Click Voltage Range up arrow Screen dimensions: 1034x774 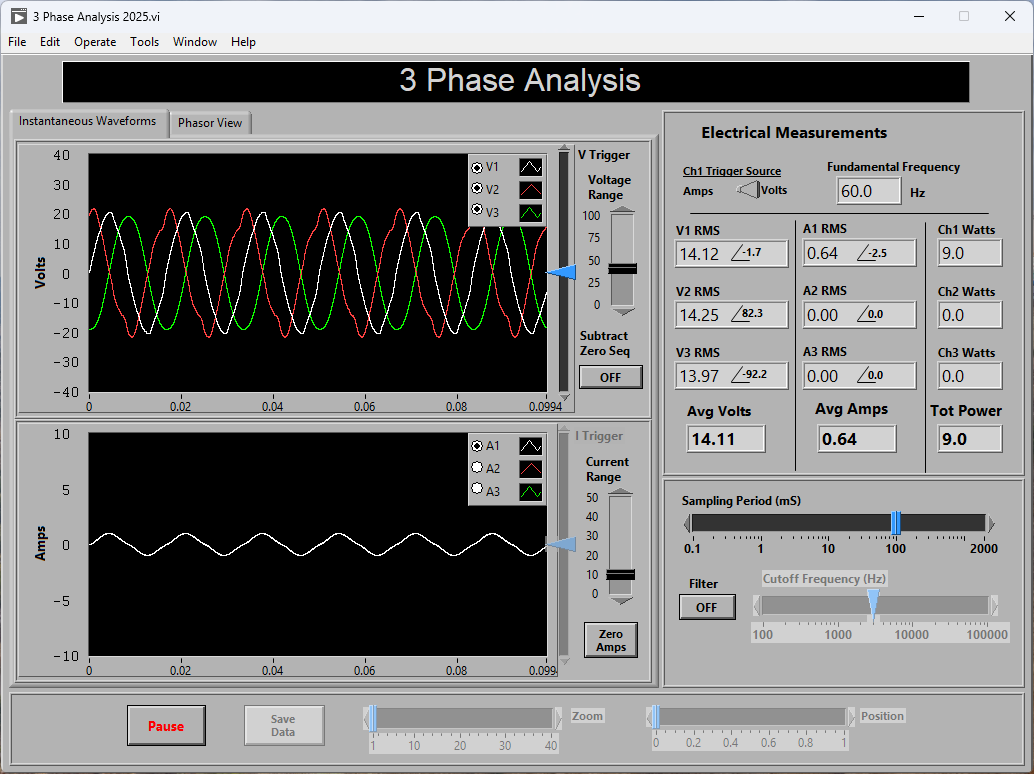tap(622, 209)
